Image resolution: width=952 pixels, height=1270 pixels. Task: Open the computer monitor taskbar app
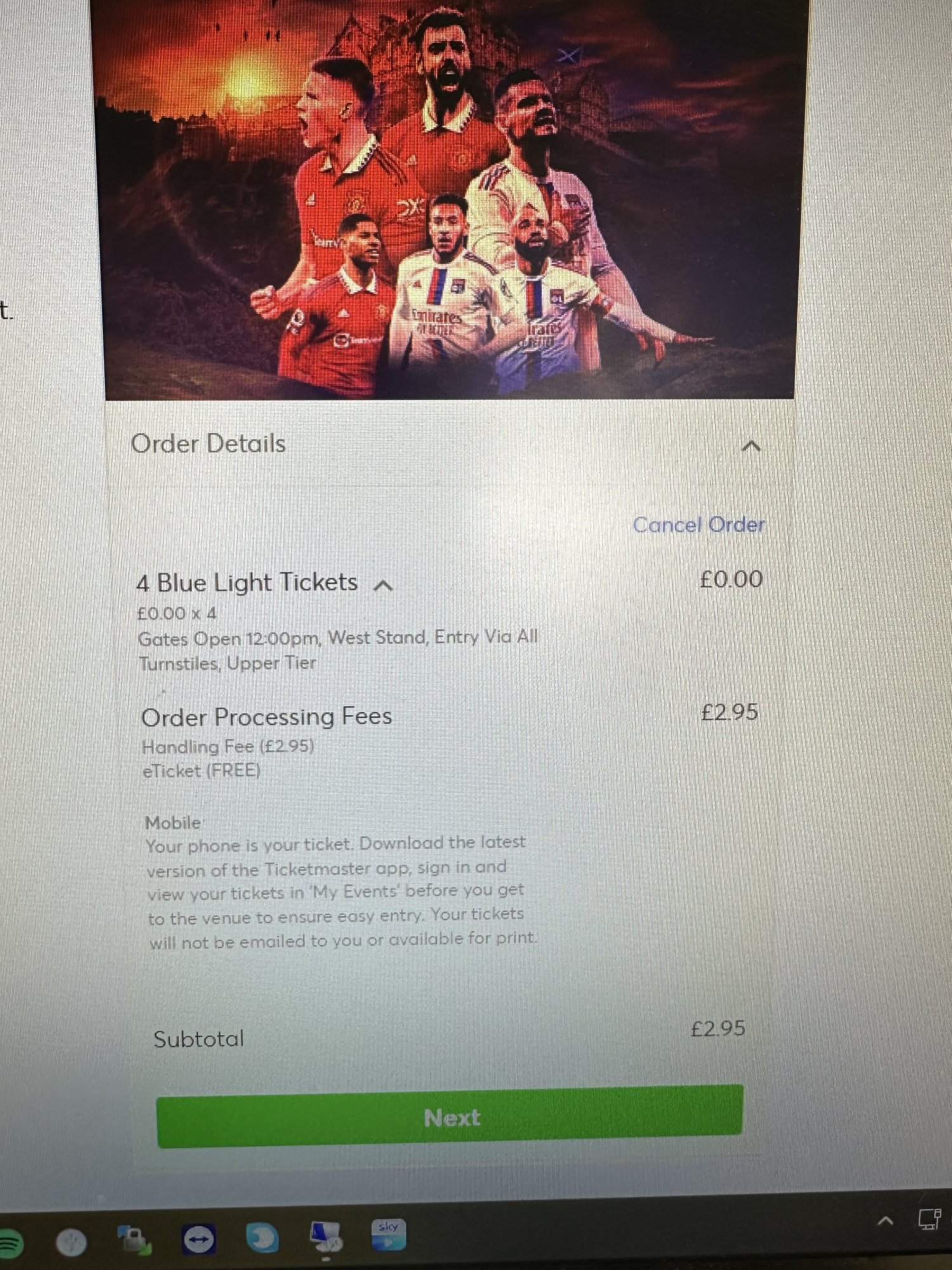(x=325, y=1237)
